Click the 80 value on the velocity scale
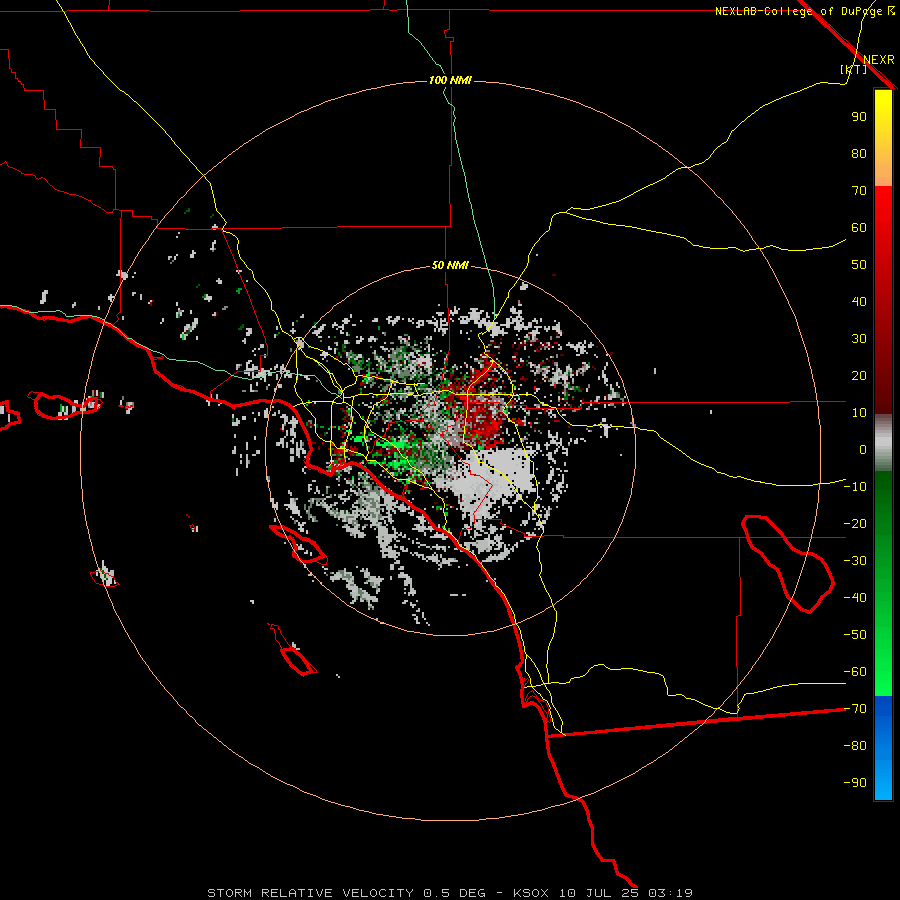Screen dimensions: 900x900 pos(859,153)
